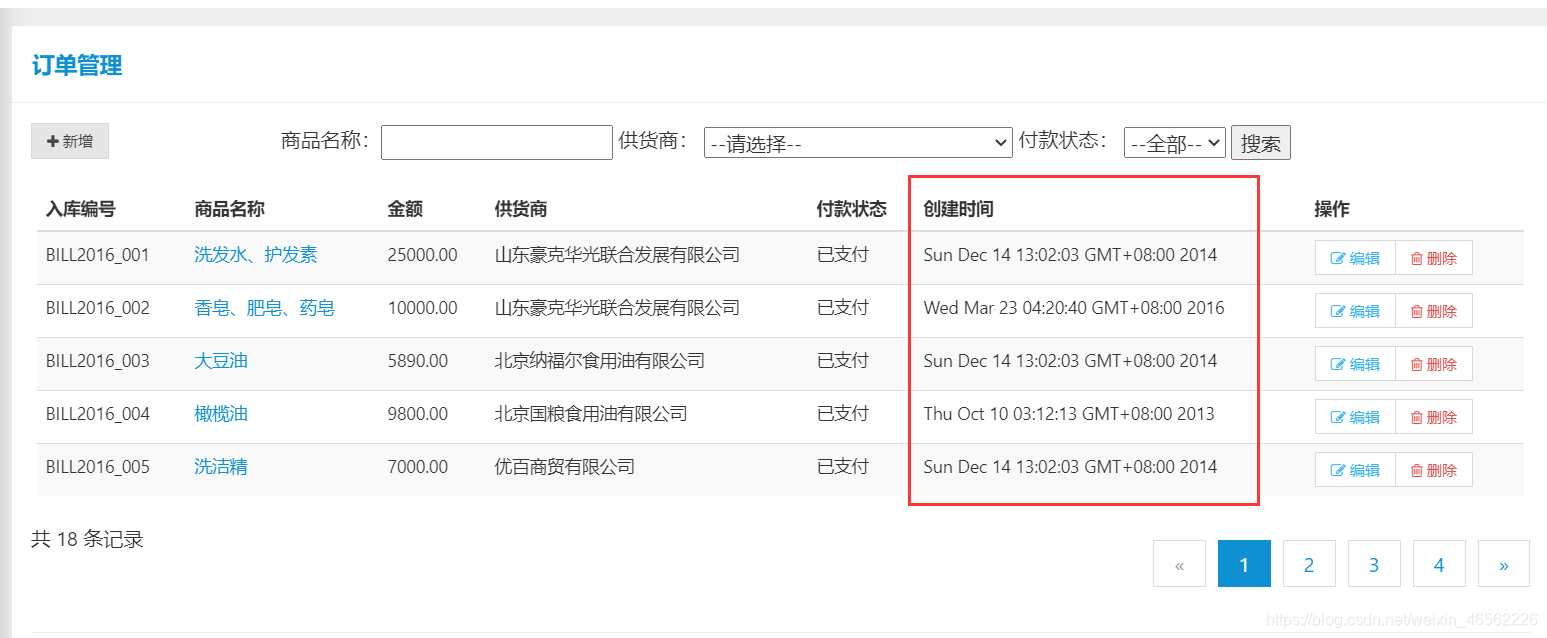This screenshot has width=1547, height=638.
Task: Click supplier 北京纳福尔食用油有限公司
Action: click(x=600, y=361)
